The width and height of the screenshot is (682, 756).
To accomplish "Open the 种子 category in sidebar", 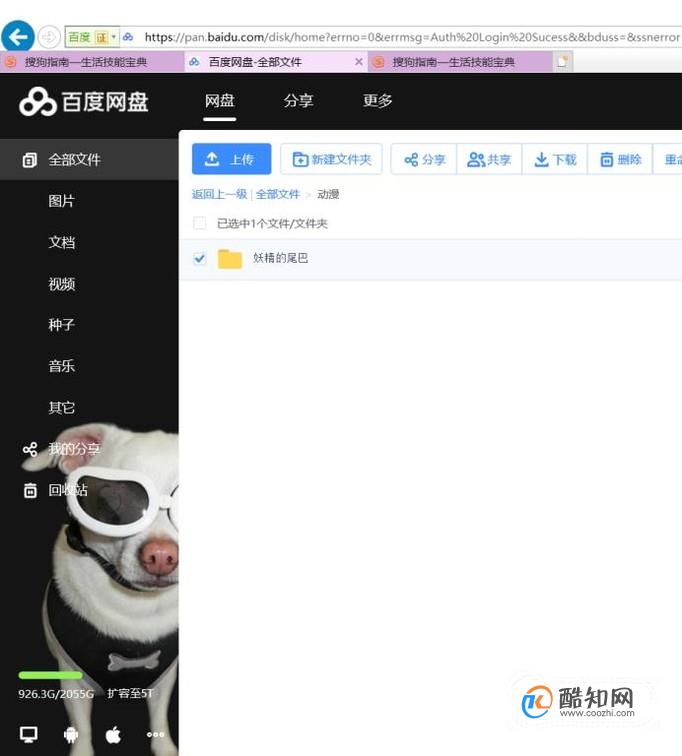I will tap(62, 325).
